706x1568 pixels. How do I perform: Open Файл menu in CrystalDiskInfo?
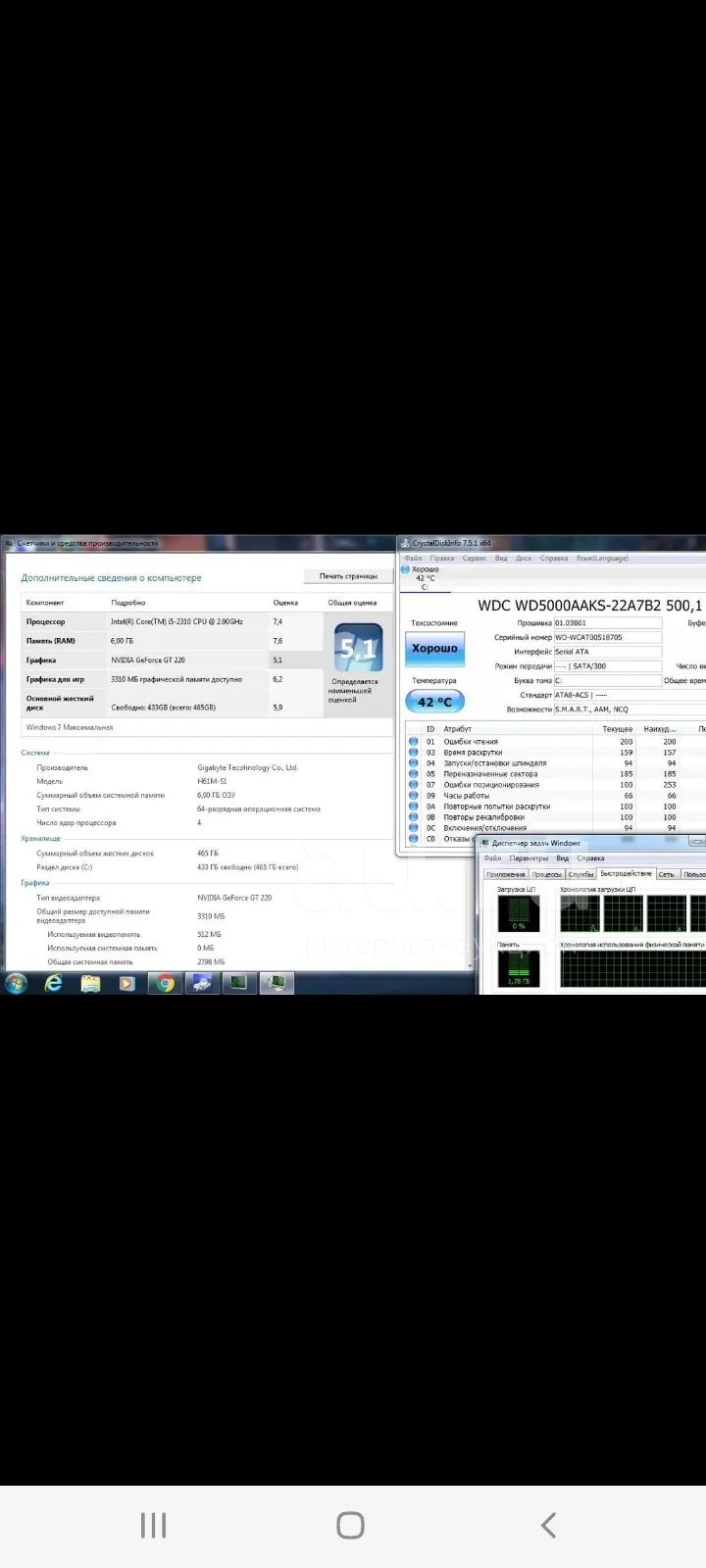[413, 558]
